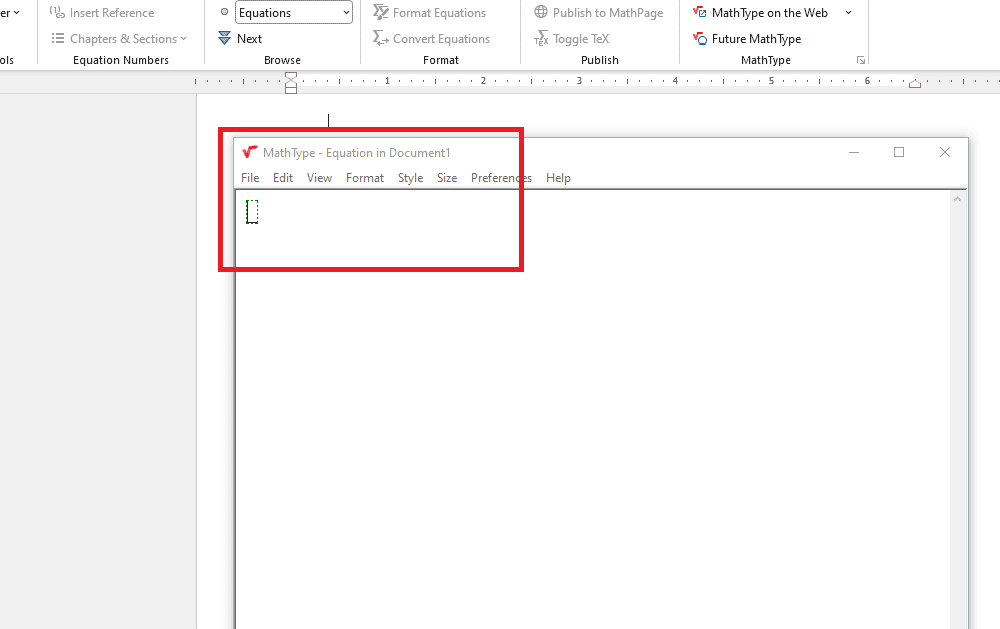Open MathType on the Web

point(760,12)
